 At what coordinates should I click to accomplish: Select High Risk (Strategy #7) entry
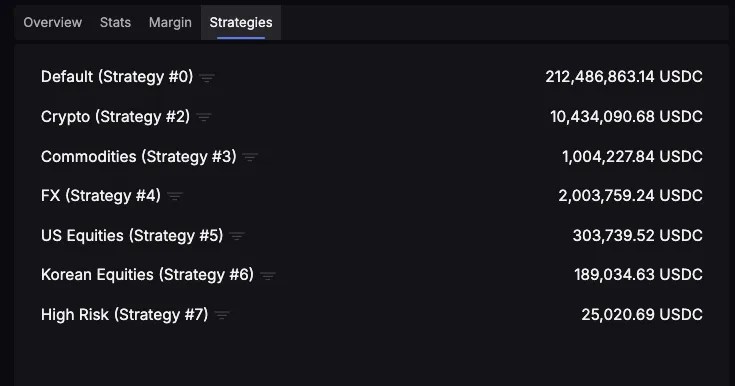point(124,314)
